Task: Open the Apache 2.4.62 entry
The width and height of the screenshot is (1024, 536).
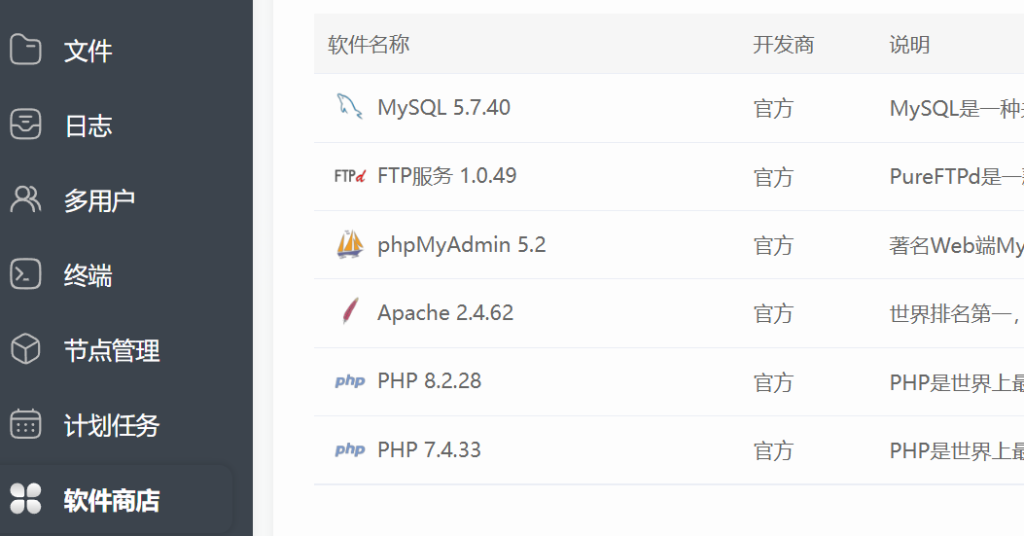Action: [x=445, y=313]
